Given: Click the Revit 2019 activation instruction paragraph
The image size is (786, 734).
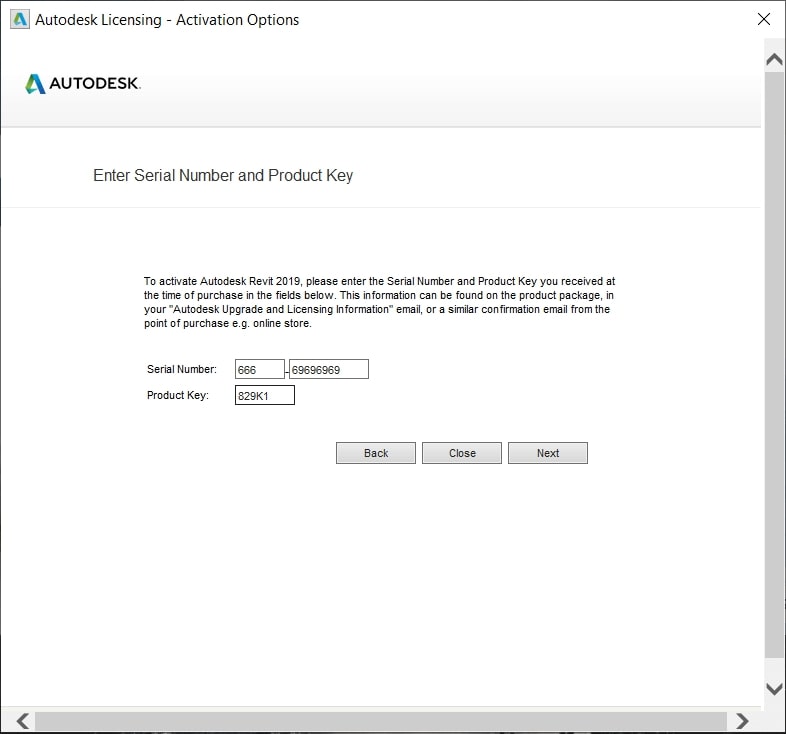Looking at the screenshot, I should pos(380,303).
